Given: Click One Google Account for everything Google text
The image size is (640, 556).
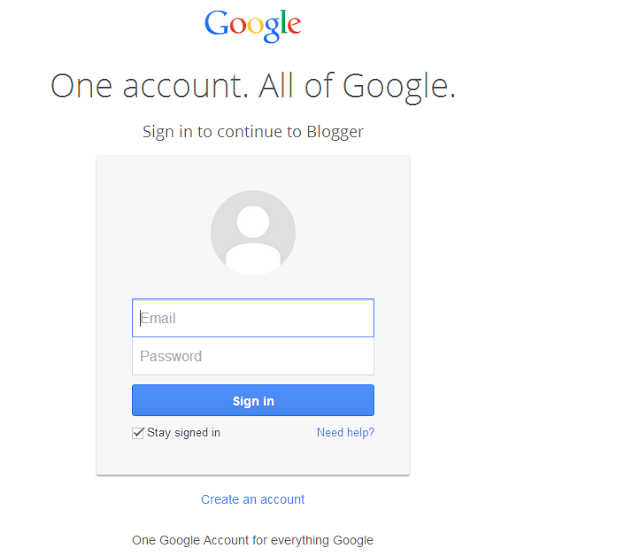Looking at the screenshot, I should (x=253, y=540).
